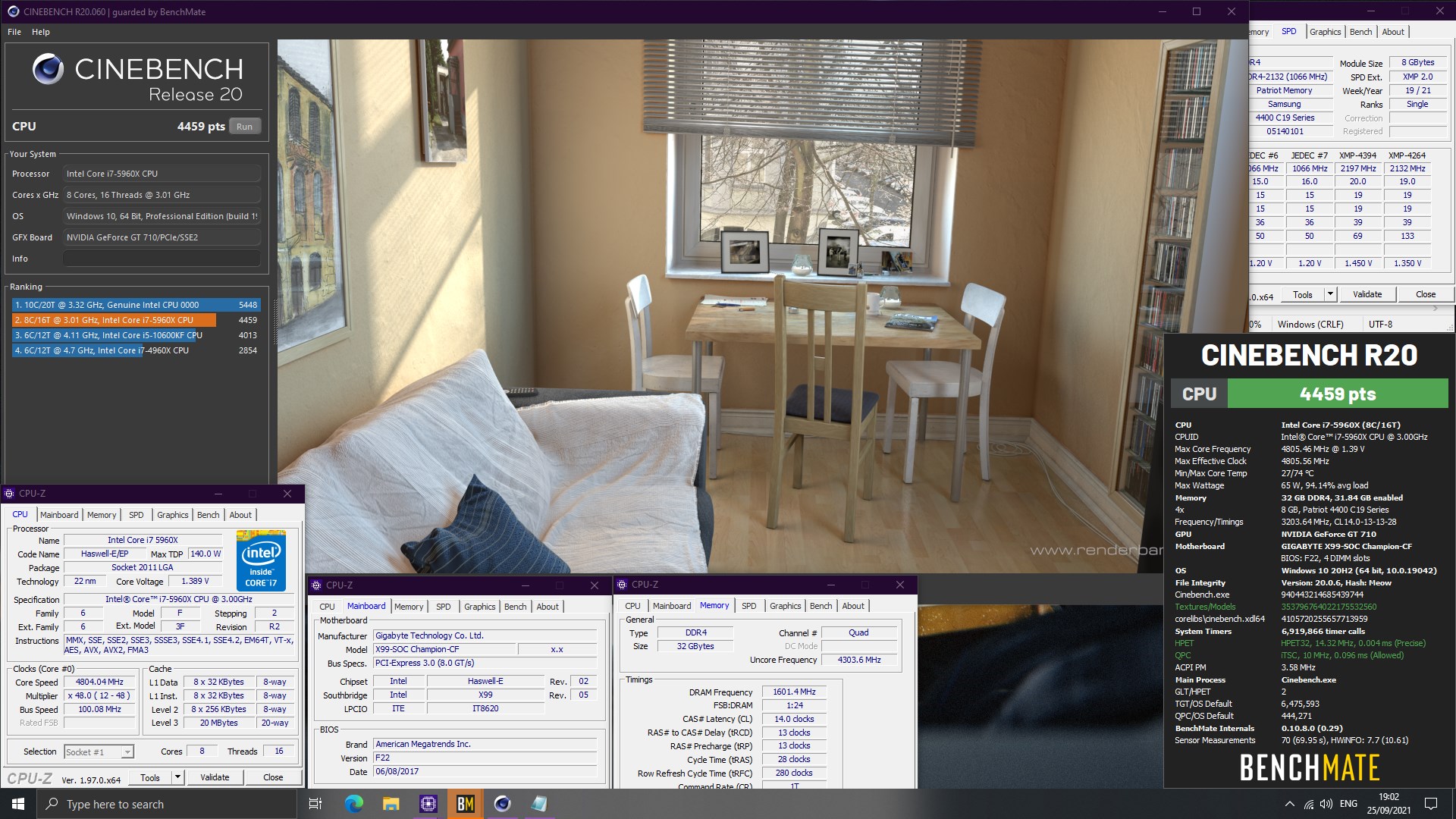Open File Explorer from the taskbar

[391, 804]
